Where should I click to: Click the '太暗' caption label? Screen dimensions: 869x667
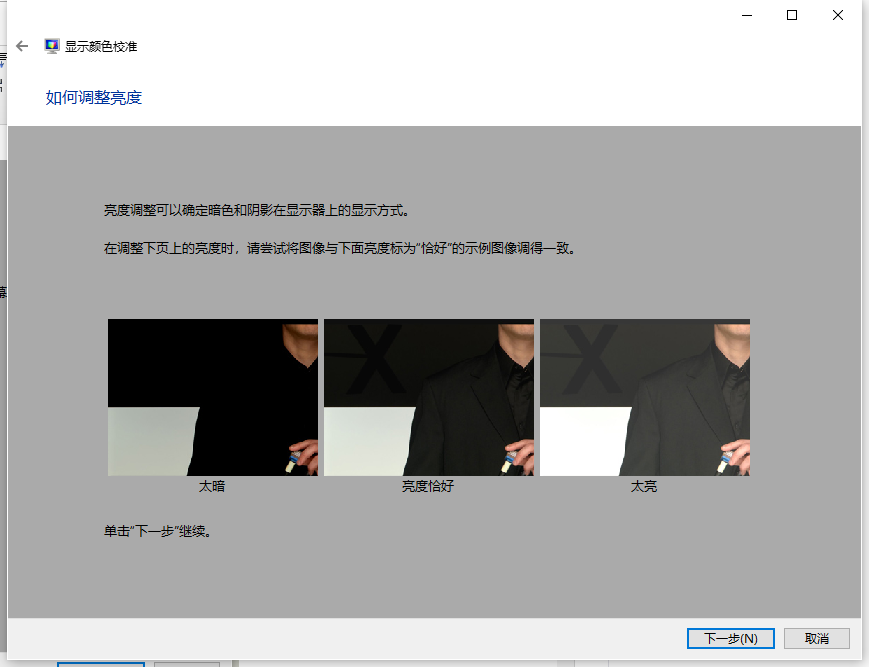point(212,487)
